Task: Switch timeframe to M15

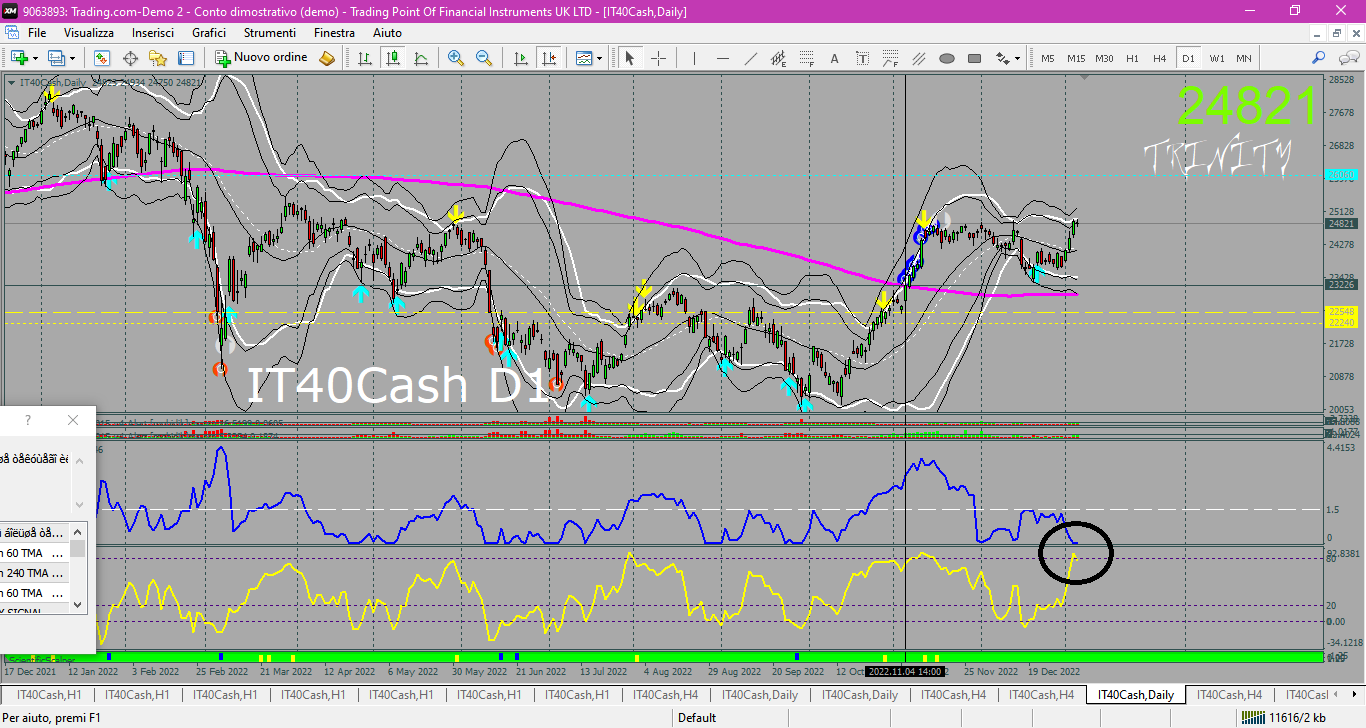Action: tap(1076, 58)
